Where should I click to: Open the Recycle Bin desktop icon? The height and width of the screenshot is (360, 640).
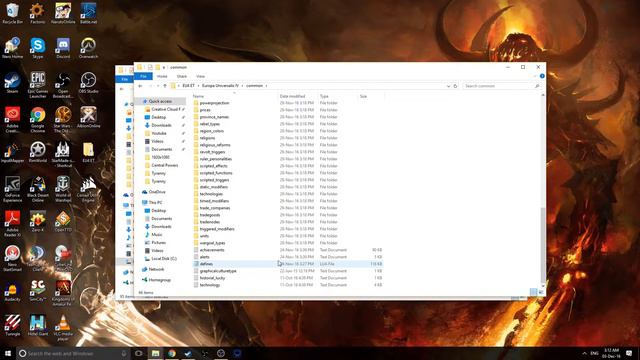click(x=12, y=13)
